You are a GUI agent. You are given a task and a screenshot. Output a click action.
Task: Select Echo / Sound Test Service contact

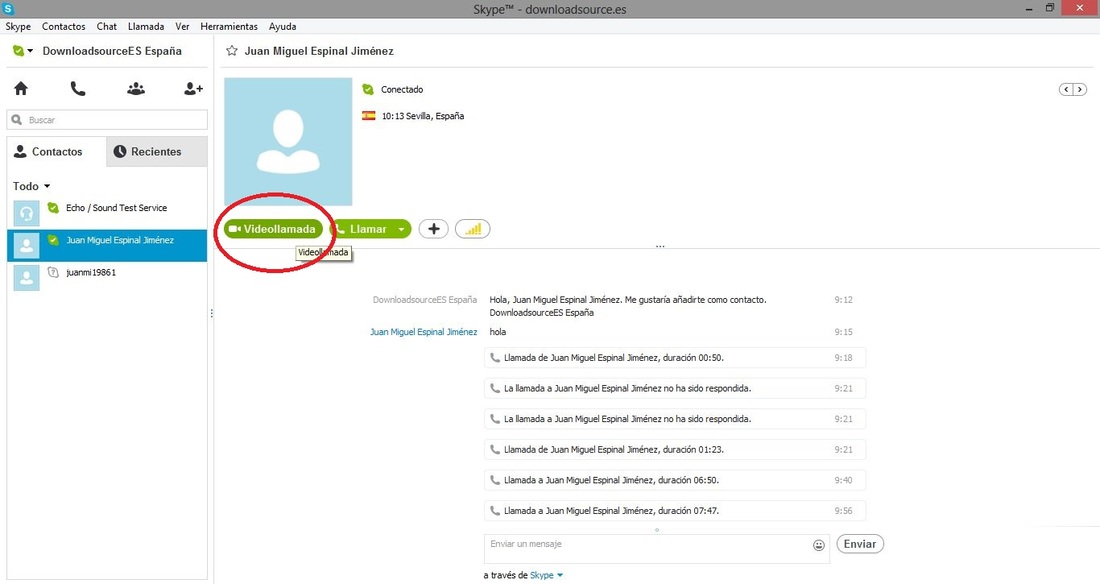pyautogui.click(x=107, y=213)
